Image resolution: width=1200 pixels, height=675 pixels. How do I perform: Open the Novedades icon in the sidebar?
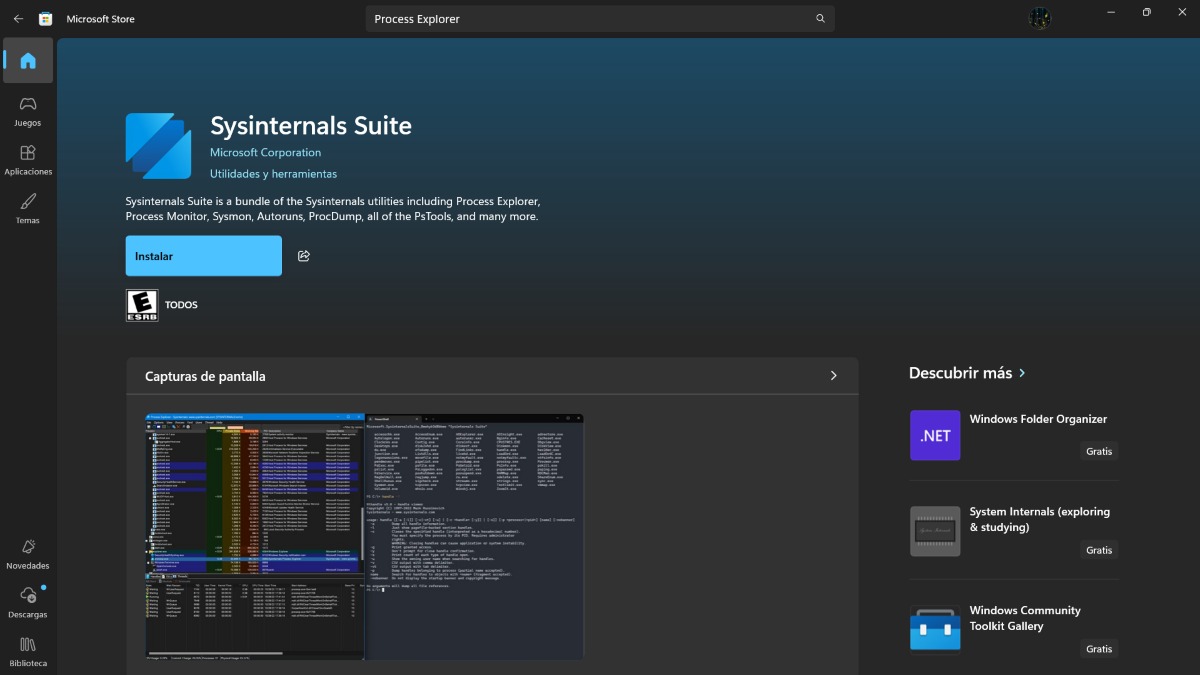tap(28, 549)
